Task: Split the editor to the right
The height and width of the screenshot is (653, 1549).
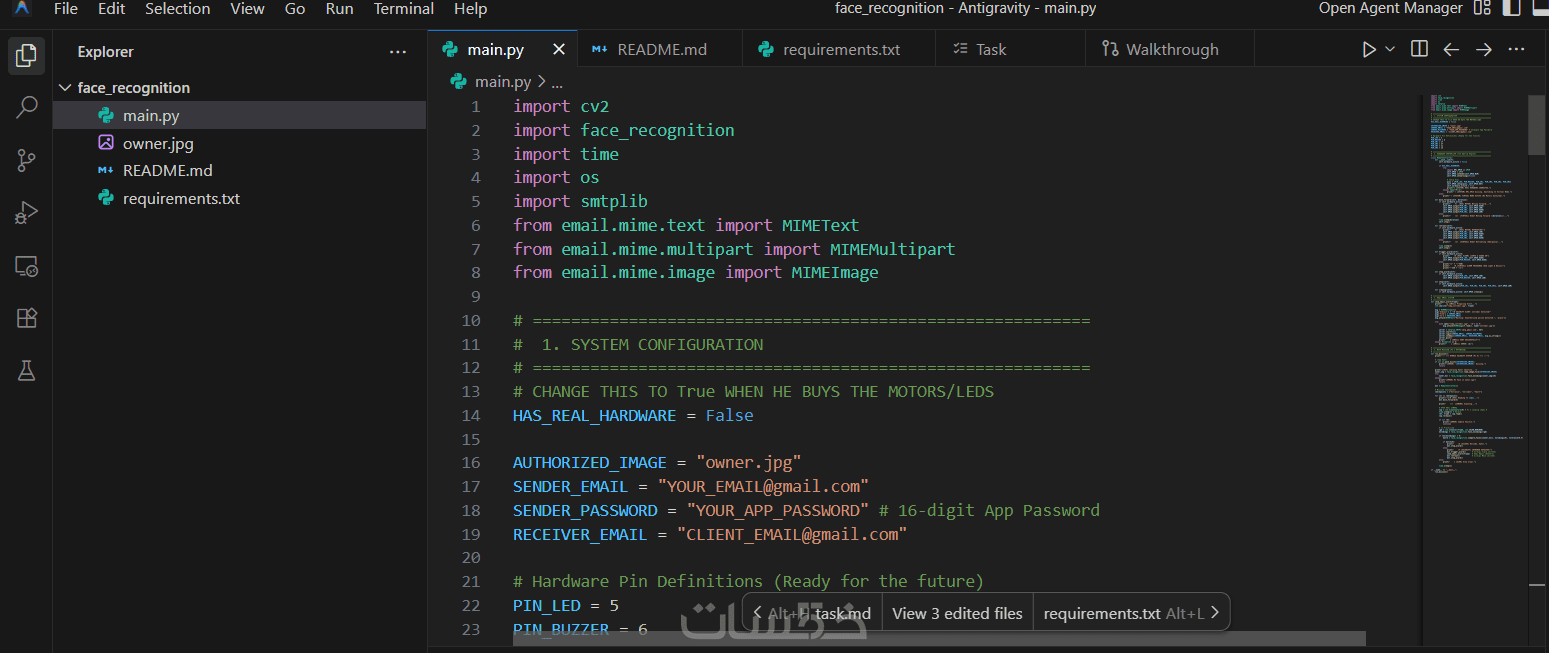Action: (x=1419, y=49)
